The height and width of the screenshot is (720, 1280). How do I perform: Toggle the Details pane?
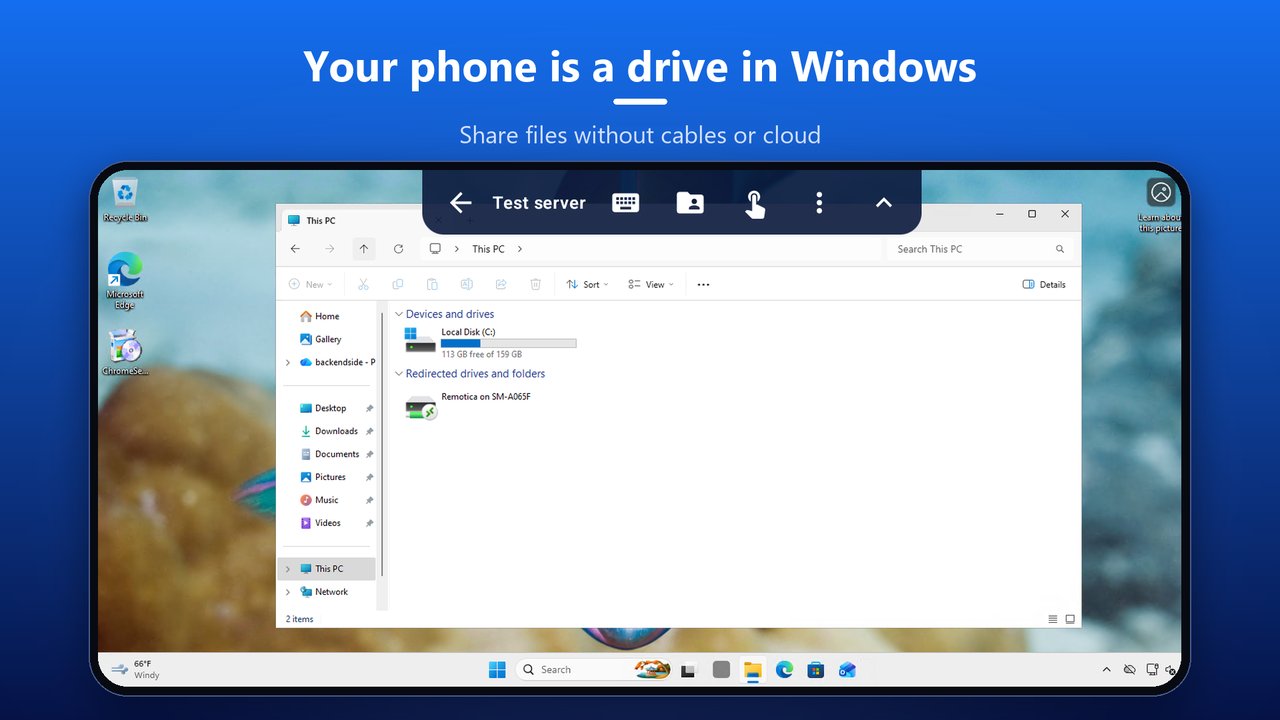1044,285
